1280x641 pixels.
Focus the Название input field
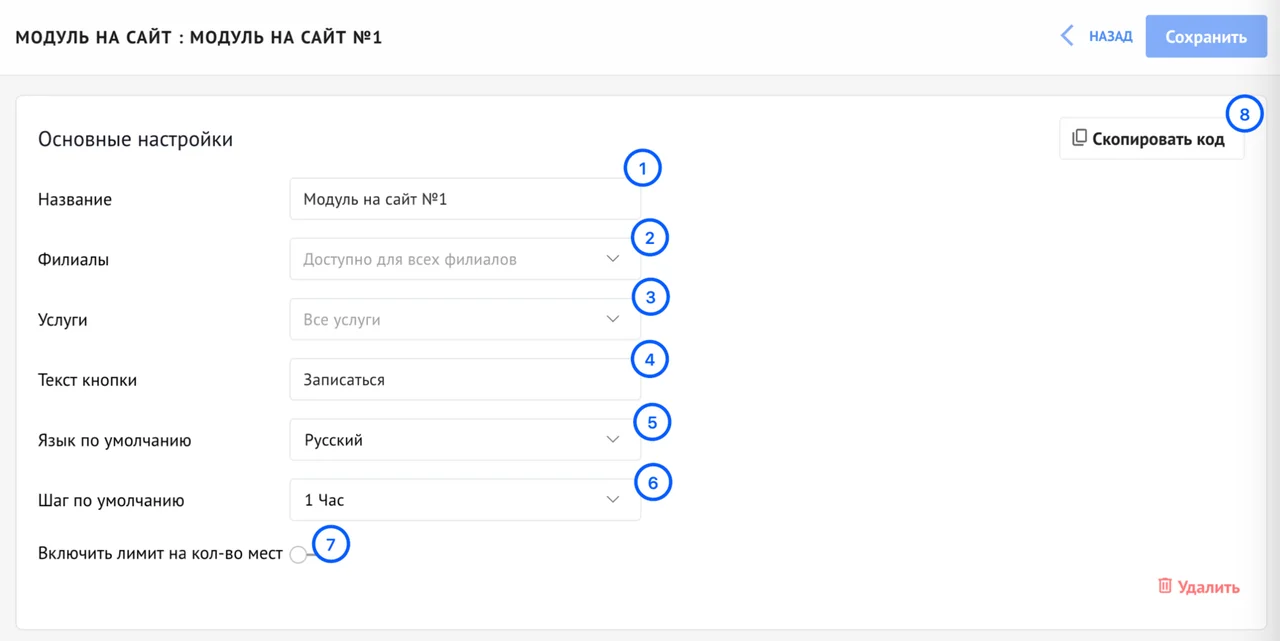tap(464, 199)
